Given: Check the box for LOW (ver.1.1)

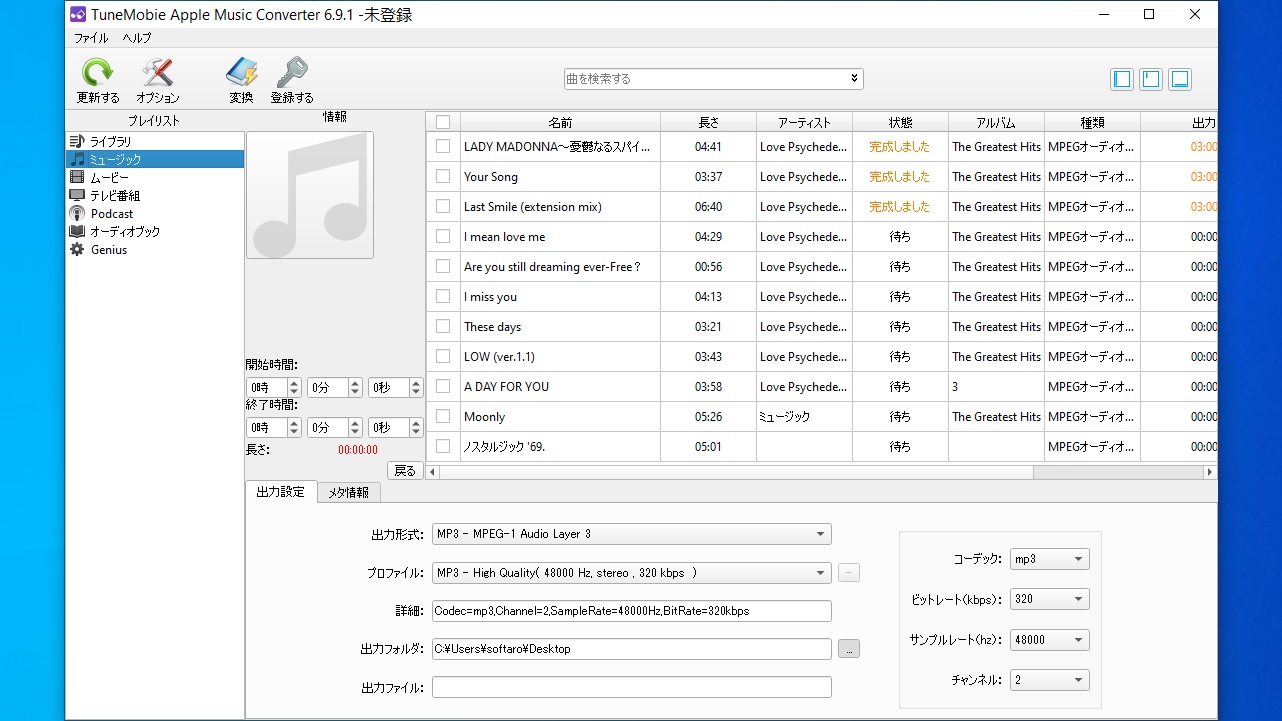Looking at the screenshot, I should click(443, 356).
